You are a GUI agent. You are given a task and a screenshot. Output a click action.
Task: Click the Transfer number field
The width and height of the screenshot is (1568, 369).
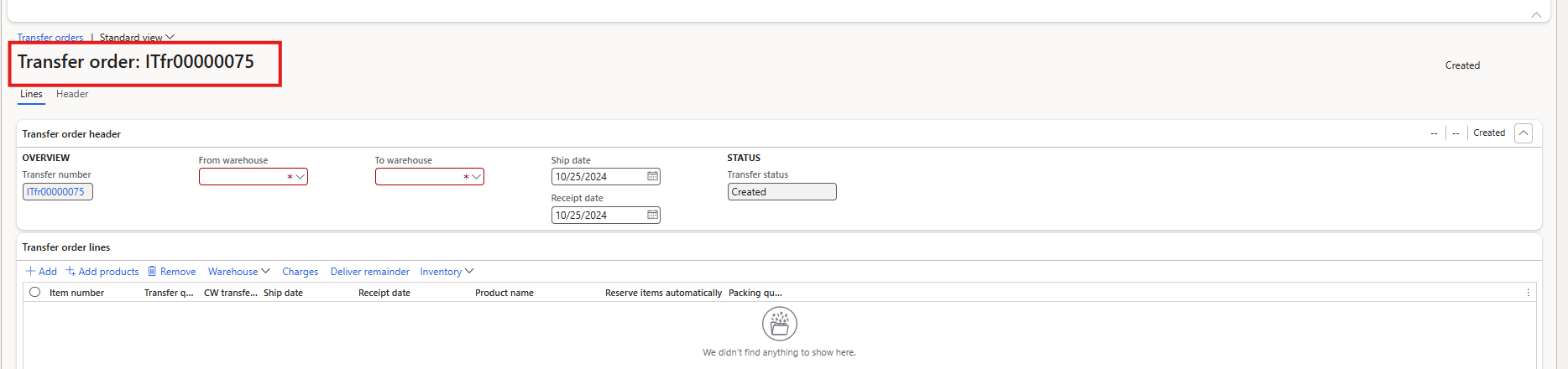57,192
